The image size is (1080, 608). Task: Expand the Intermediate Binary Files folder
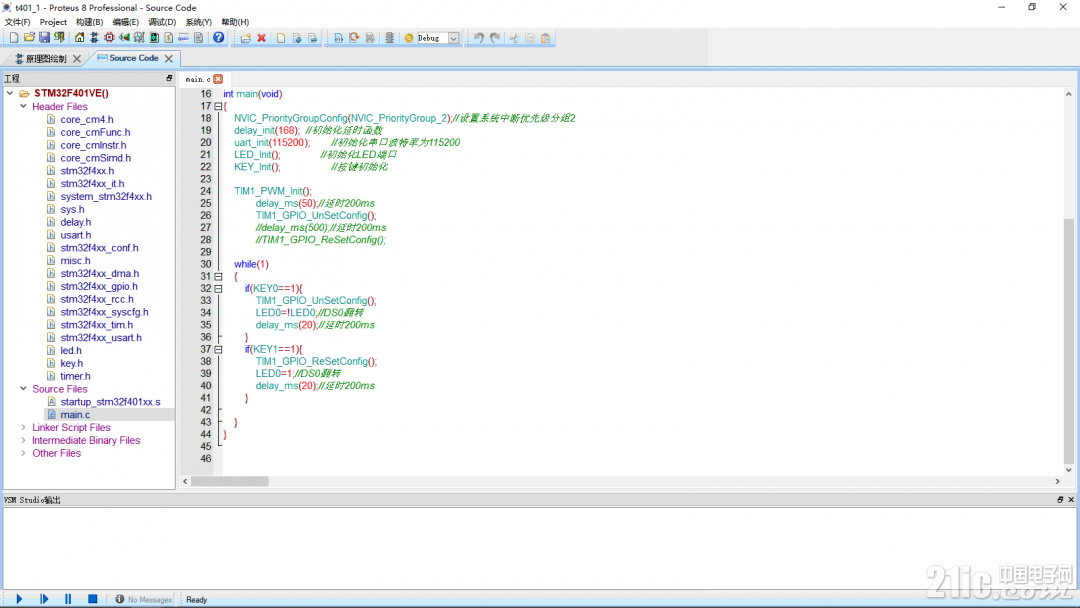23,440
